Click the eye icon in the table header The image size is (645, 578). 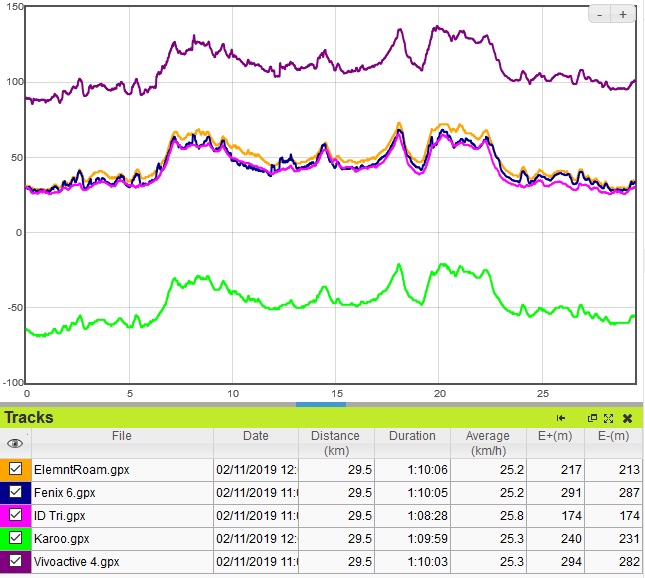coord(15,443)
